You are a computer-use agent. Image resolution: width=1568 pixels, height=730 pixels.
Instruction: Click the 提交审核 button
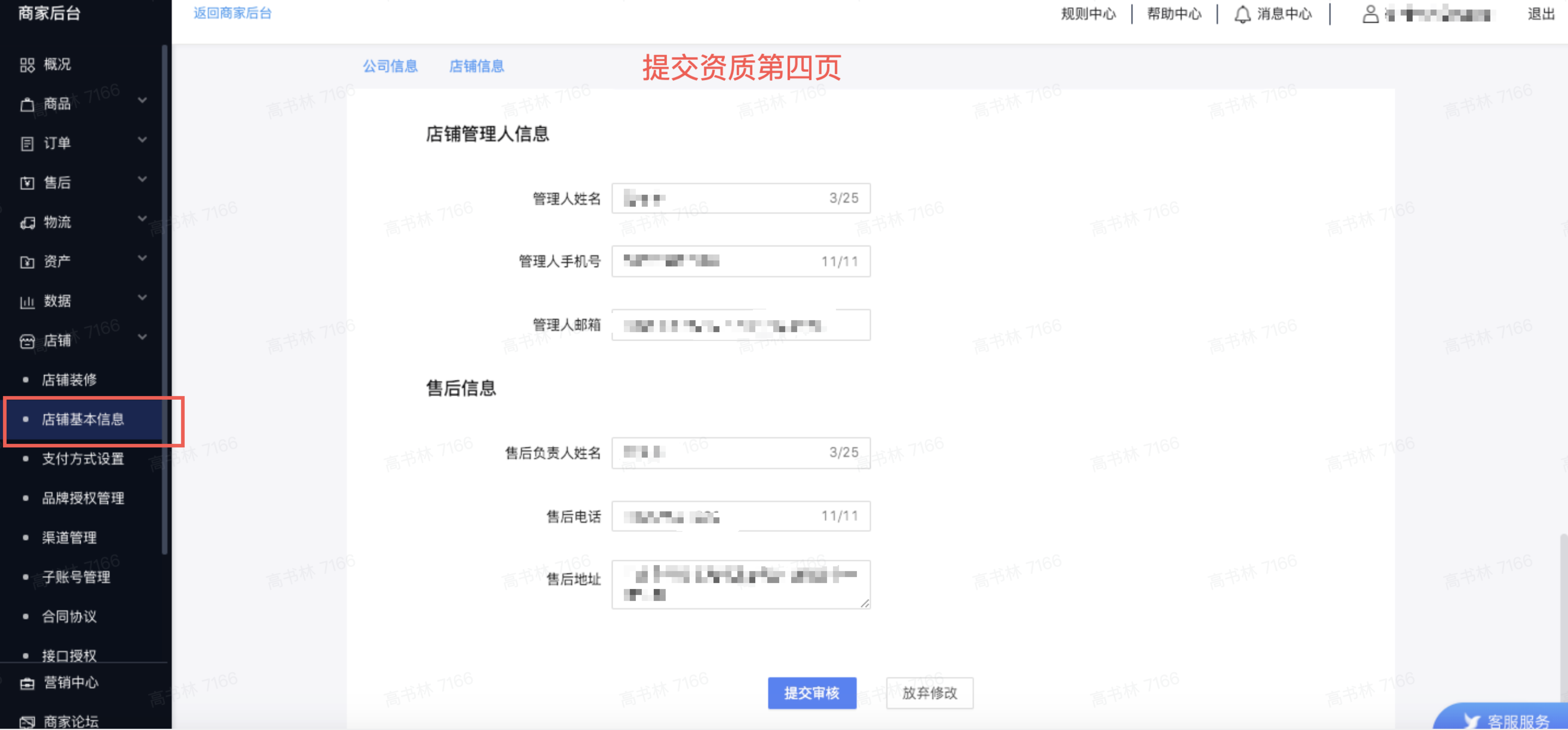(x=812, y=693)
